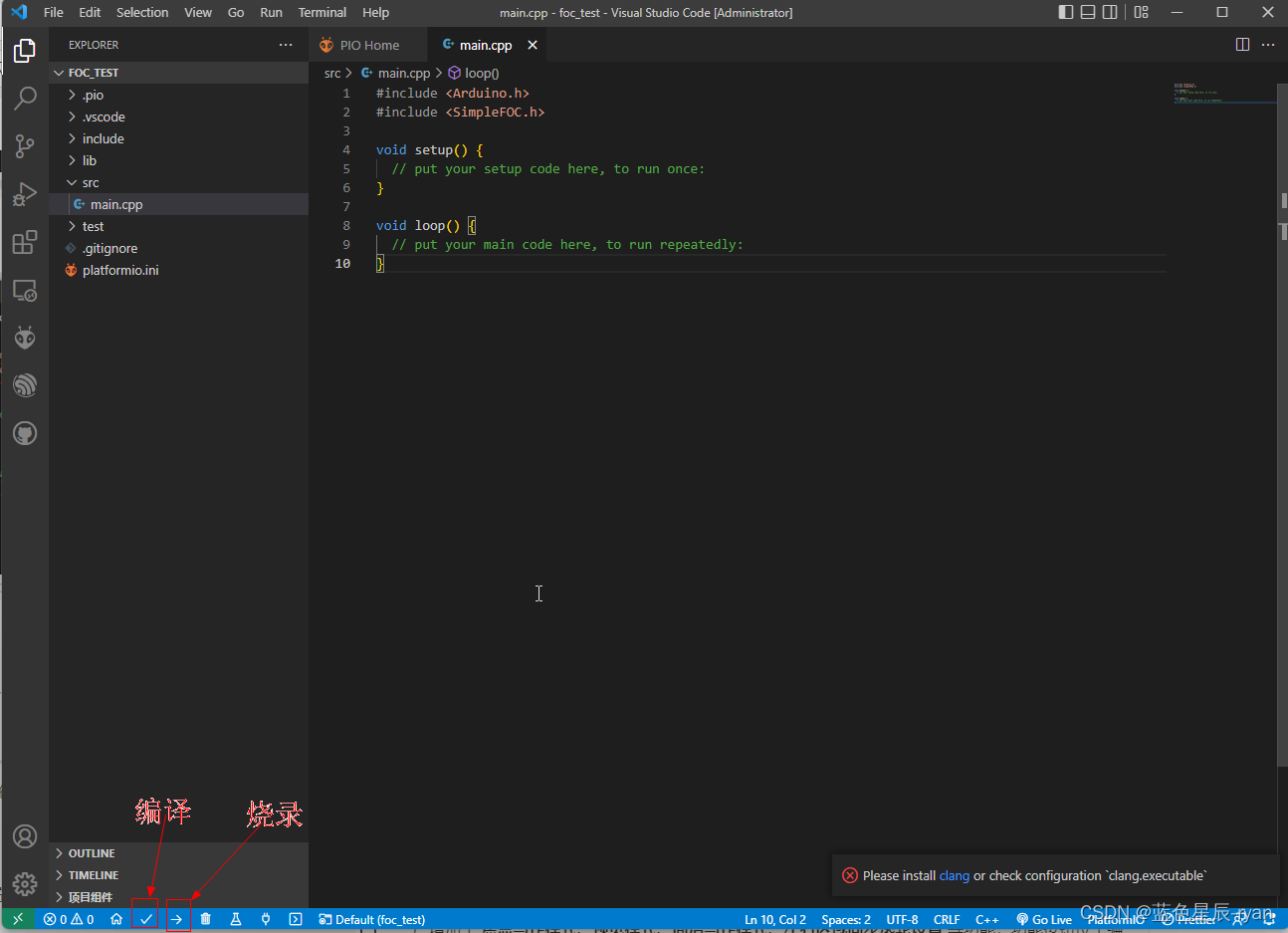Upload firmware with the arrow icon
The height and width of the screenshot is (933, 1288).
point(176,918)
